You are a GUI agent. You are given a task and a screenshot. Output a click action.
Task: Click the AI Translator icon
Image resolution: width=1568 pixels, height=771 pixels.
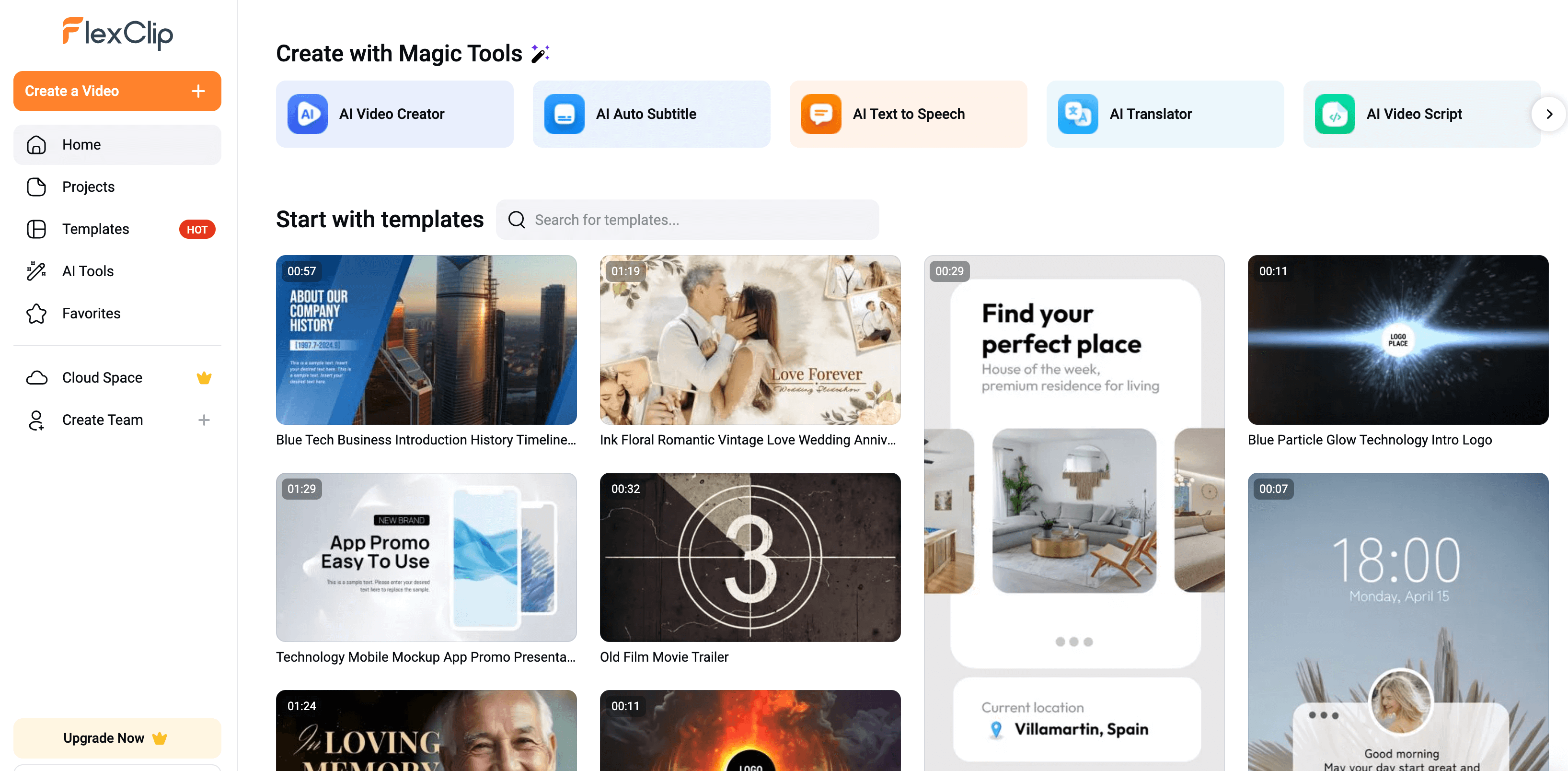pos(1078,113)
